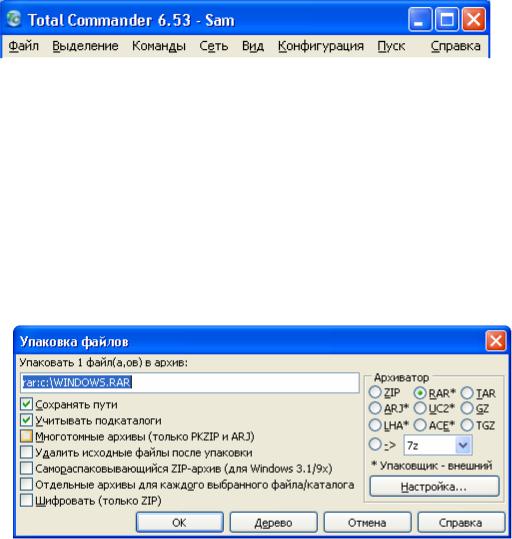This screenshot has width=512, height=539.
Task: Open the Справка menu in menu bar
Action: click(x=456, y=46)
